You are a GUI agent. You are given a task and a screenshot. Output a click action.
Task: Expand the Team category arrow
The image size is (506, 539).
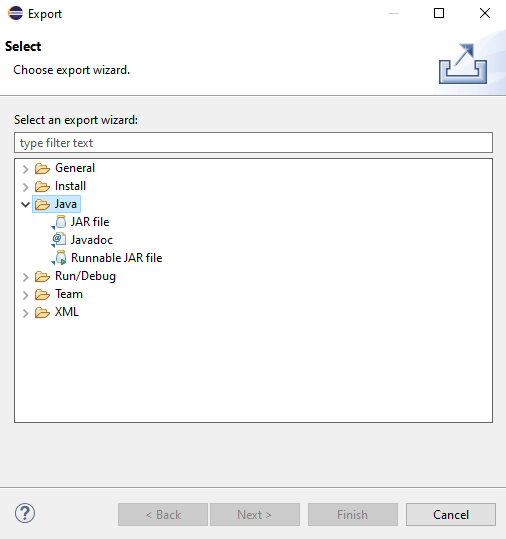point(25,295)
